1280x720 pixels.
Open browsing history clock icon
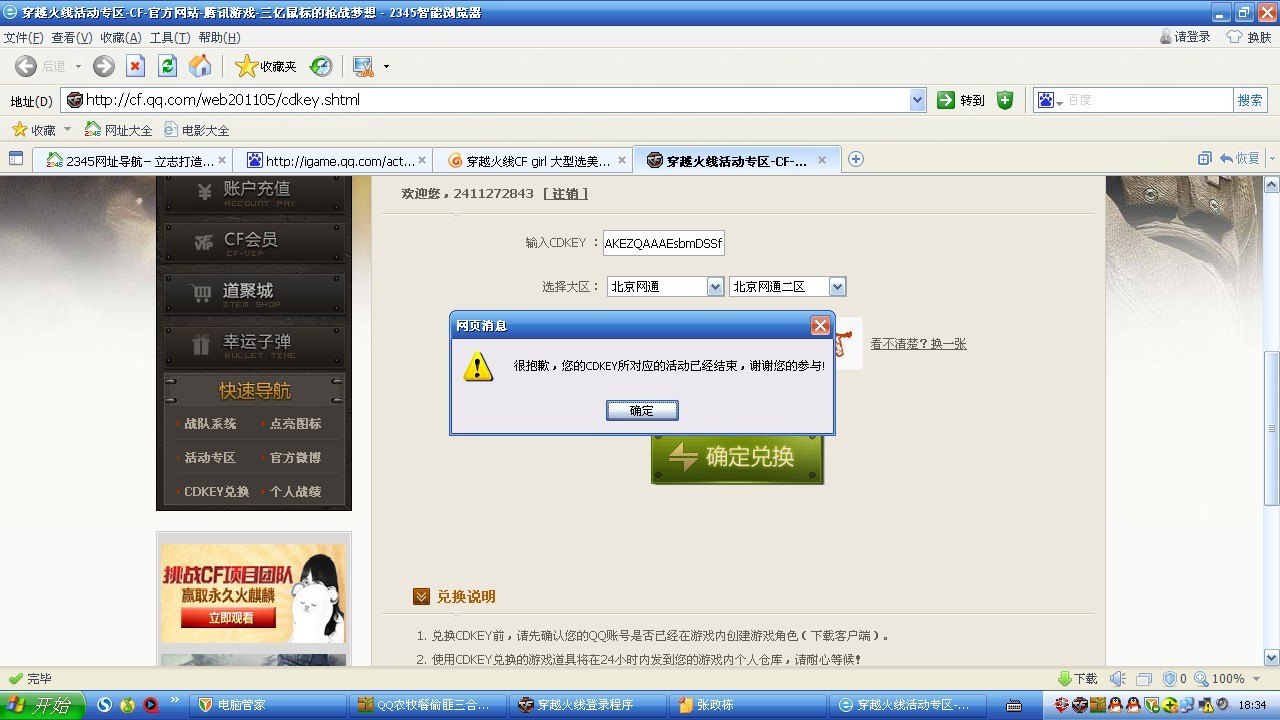[321, 66]
